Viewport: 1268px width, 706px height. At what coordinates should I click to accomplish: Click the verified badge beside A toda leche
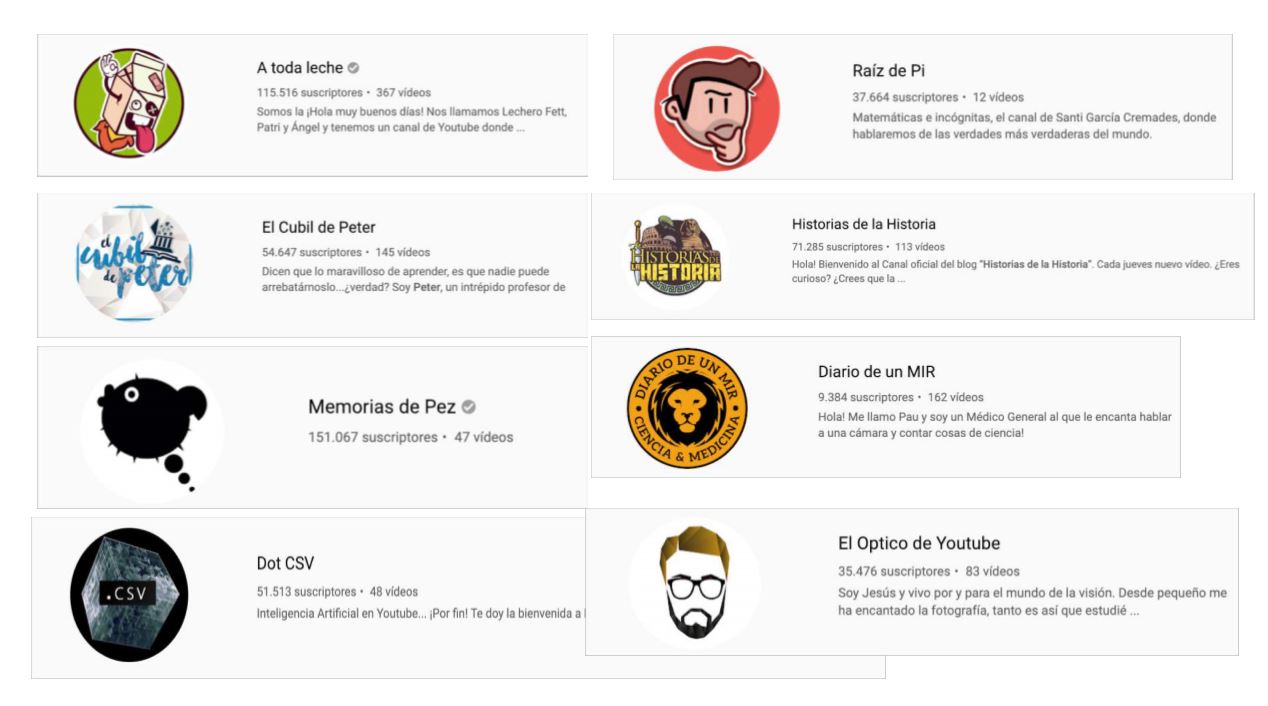point(353,68)
